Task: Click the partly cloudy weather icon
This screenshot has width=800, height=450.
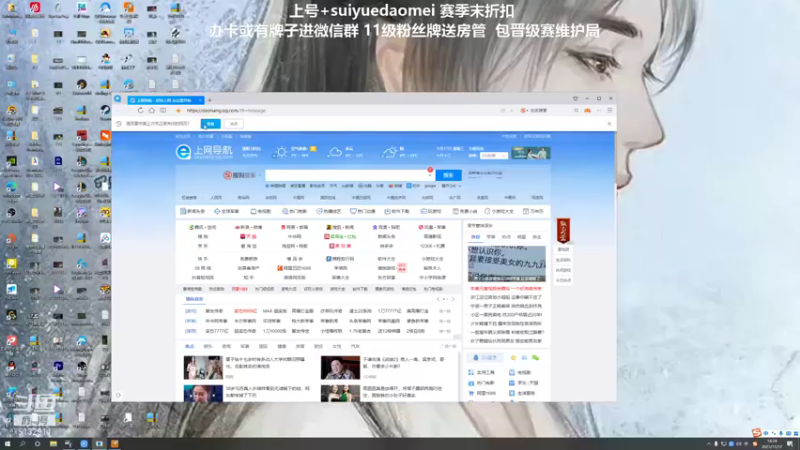Action: point(389,152)
